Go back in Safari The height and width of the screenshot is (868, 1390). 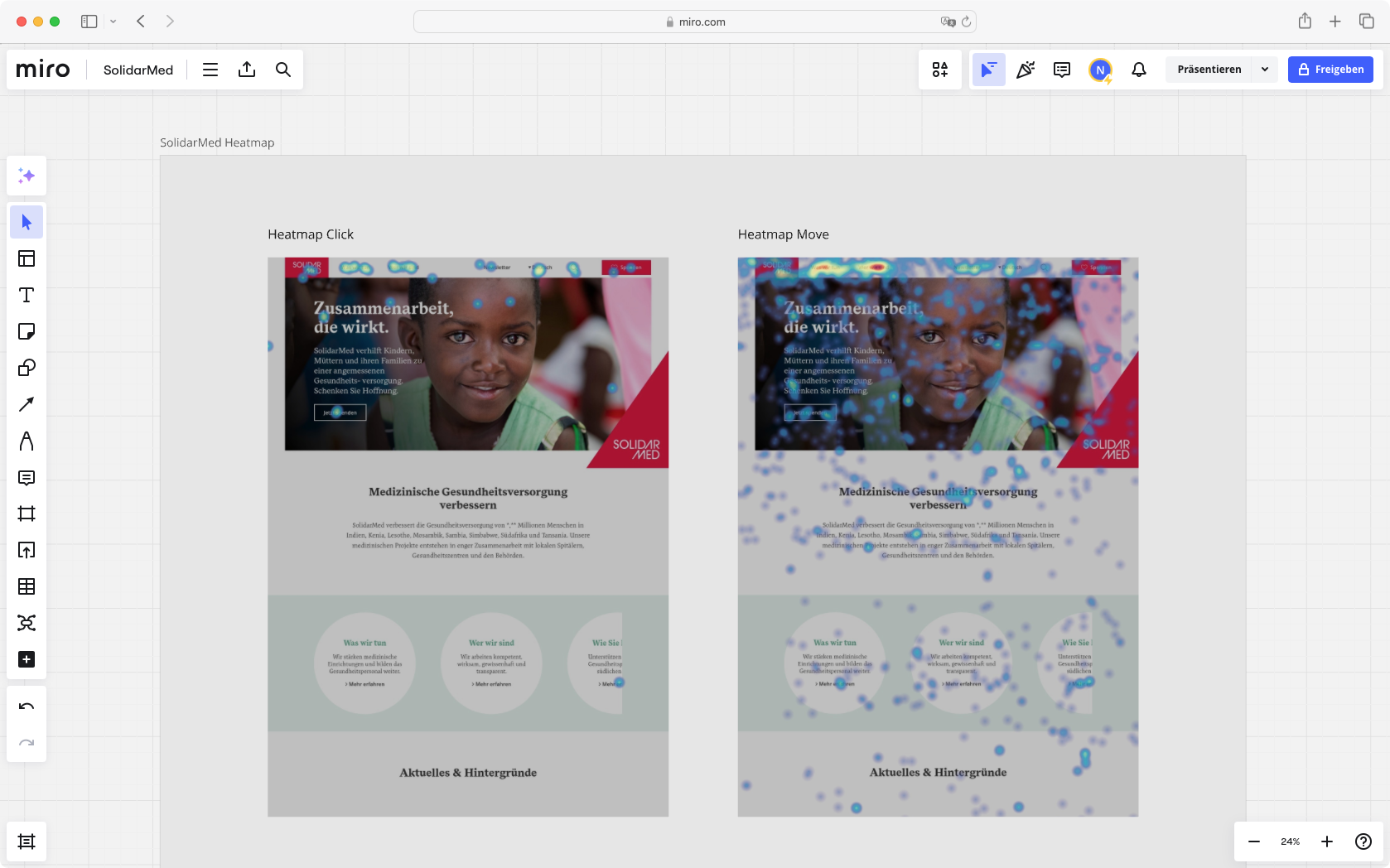(x=141, y=22)
